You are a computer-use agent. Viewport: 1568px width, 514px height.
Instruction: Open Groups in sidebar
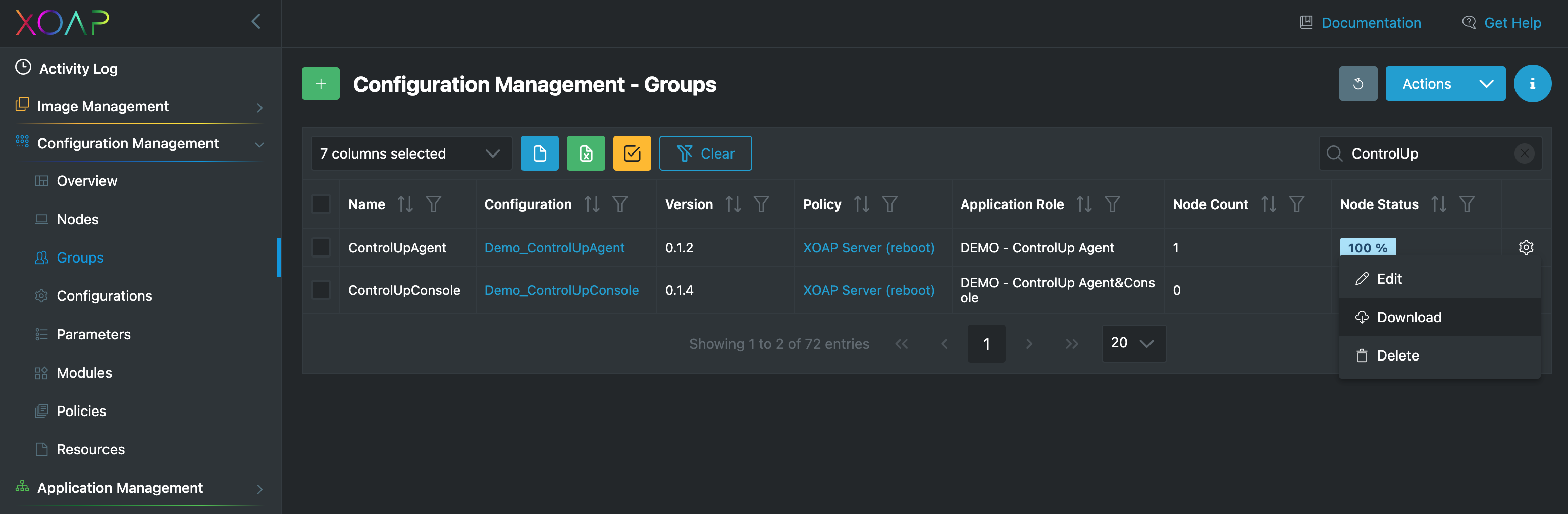[x=80, y=258]
